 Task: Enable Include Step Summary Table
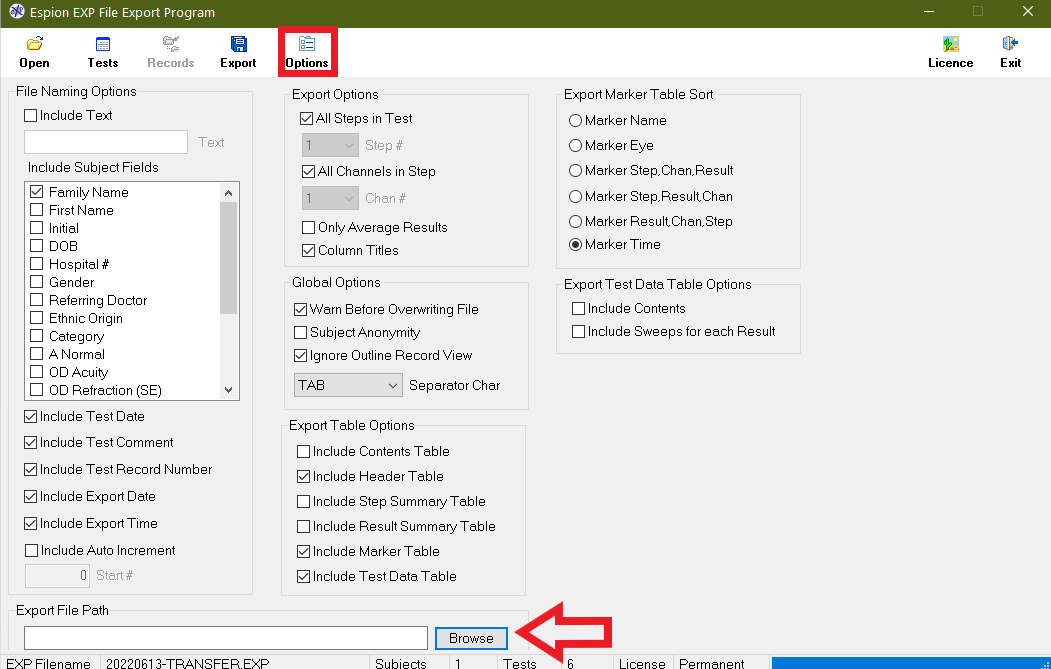point(304,501)
